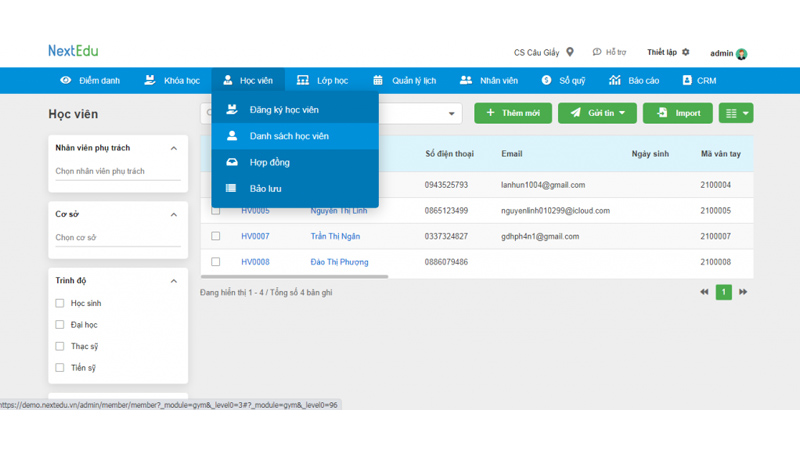This screenshot has height=450, width=800.
Task: Click the Điểm danh eye icon
Action: pos(66,80)
